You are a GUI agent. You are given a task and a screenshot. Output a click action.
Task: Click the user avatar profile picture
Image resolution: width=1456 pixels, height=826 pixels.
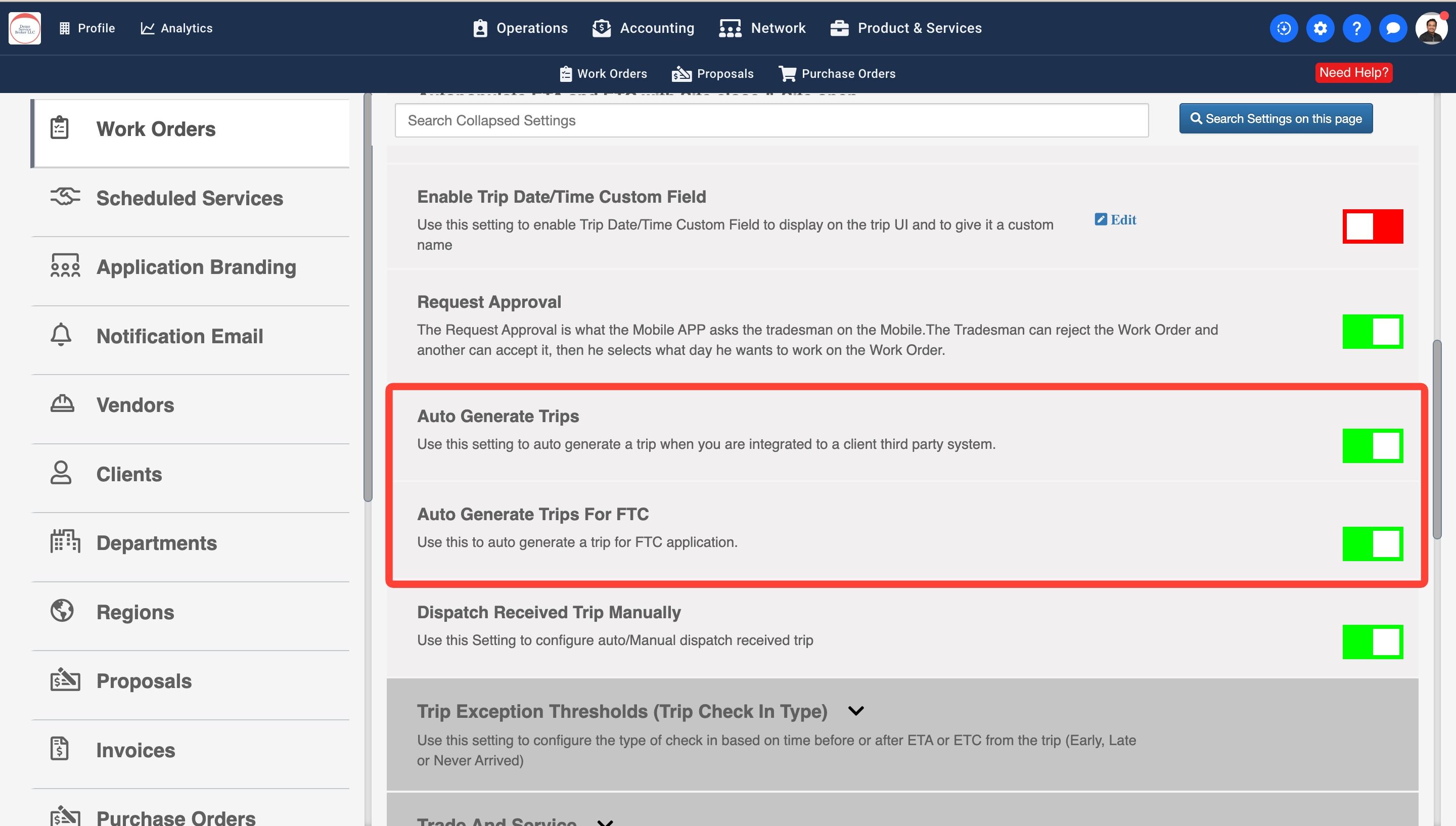(x=1431, y=28)
